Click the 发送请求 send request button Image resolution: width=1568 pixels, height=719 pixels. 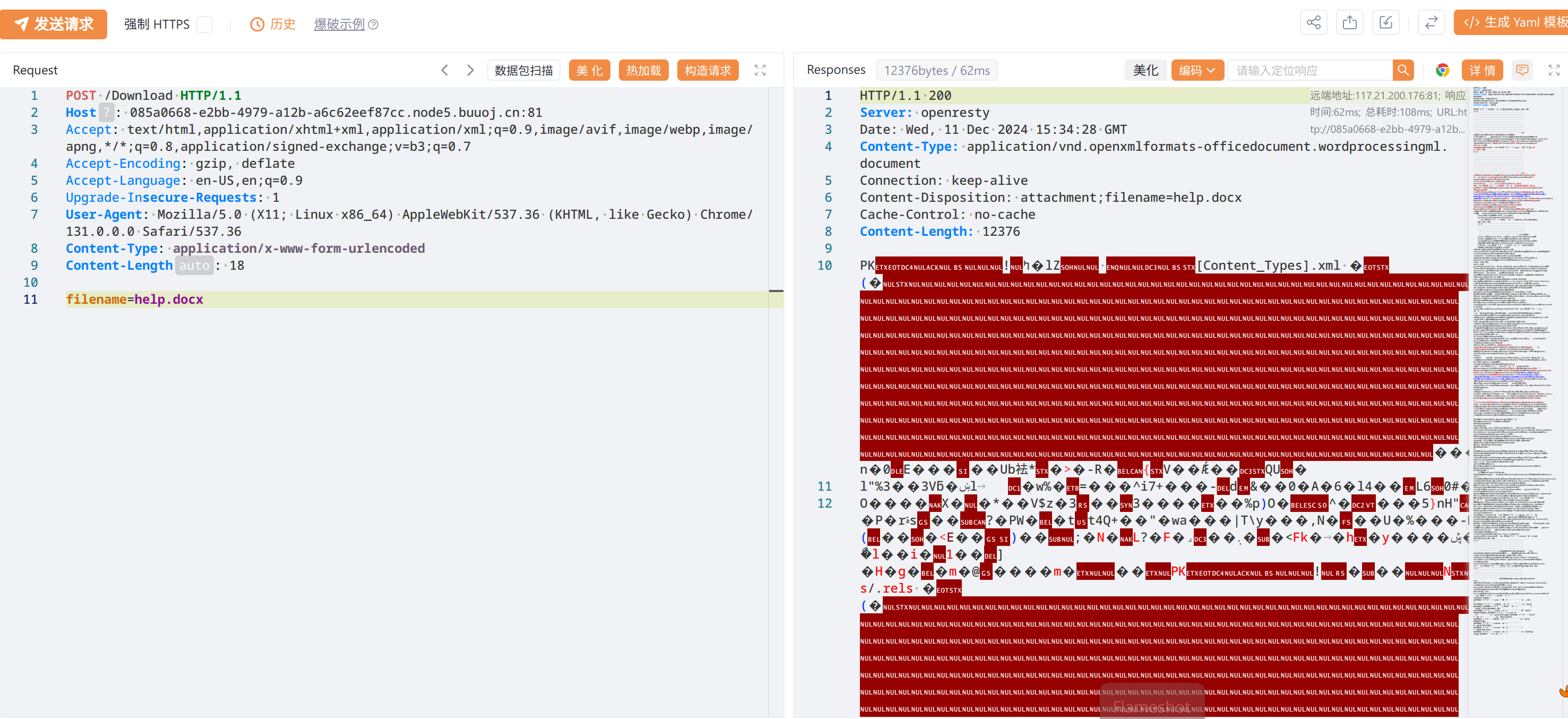pyautogui.click(x=54, y=24)
